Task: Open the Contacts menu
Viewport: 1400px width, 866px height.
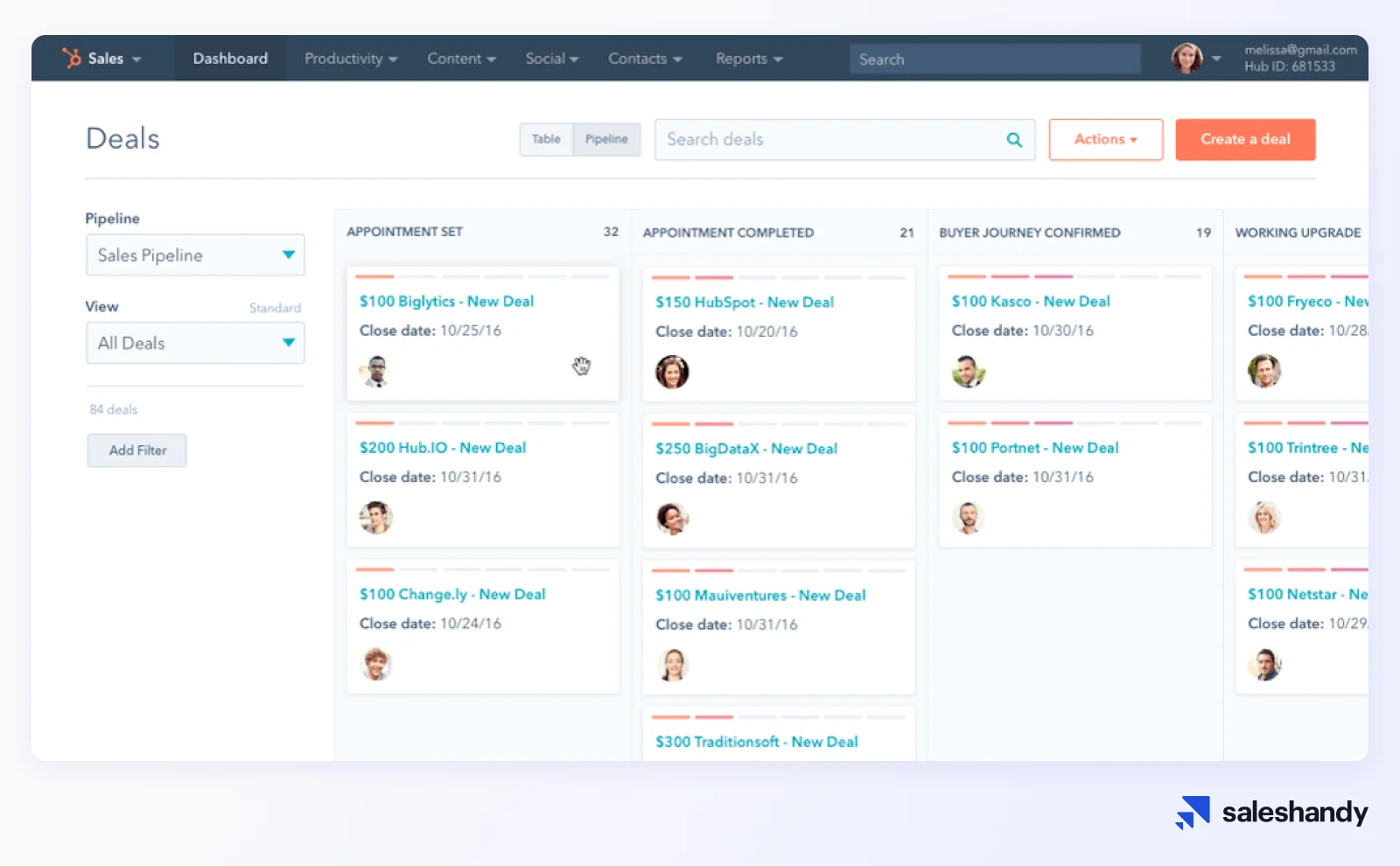Action: [x=645, y=59]
